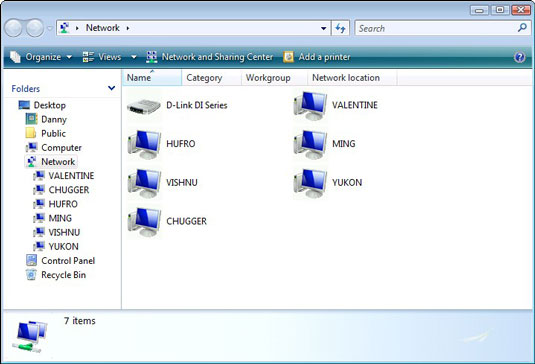535x364 pixels.
Task: Collapse the Folders pane chevron
Action: (111, 88)
